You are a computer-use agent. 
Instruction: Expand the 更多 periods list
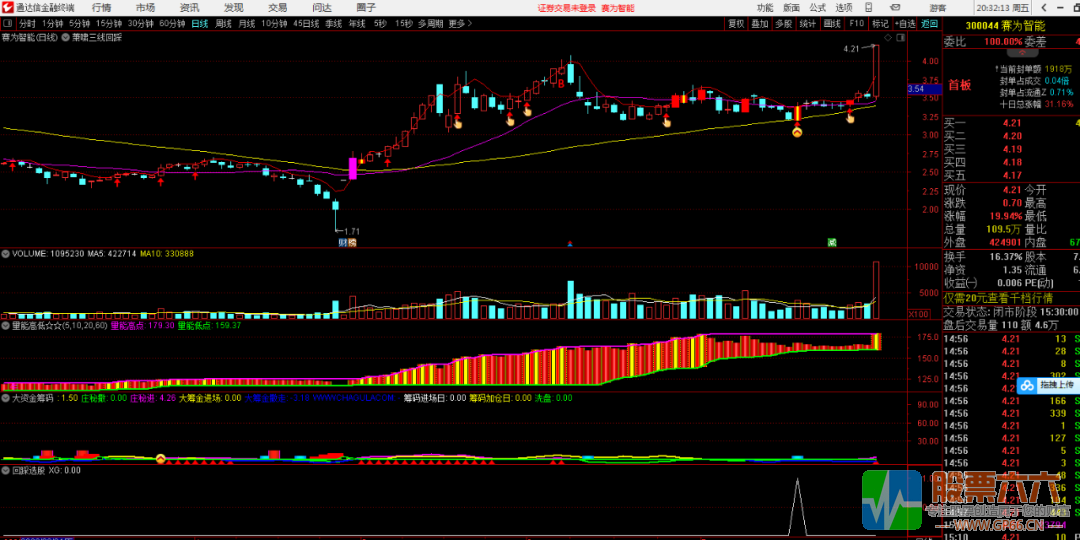[x=457, y=23]
